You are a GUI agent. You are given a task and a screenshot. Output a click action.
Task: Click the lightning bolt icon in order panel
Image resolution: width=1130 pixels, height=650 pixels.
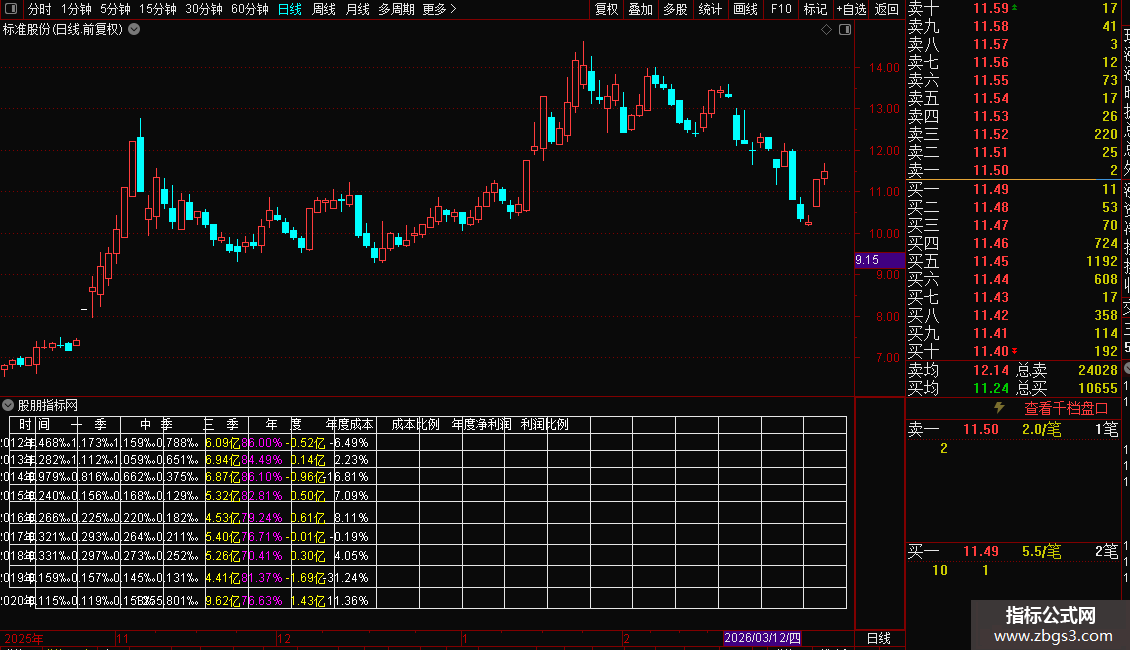click(x=1000, y=408)
